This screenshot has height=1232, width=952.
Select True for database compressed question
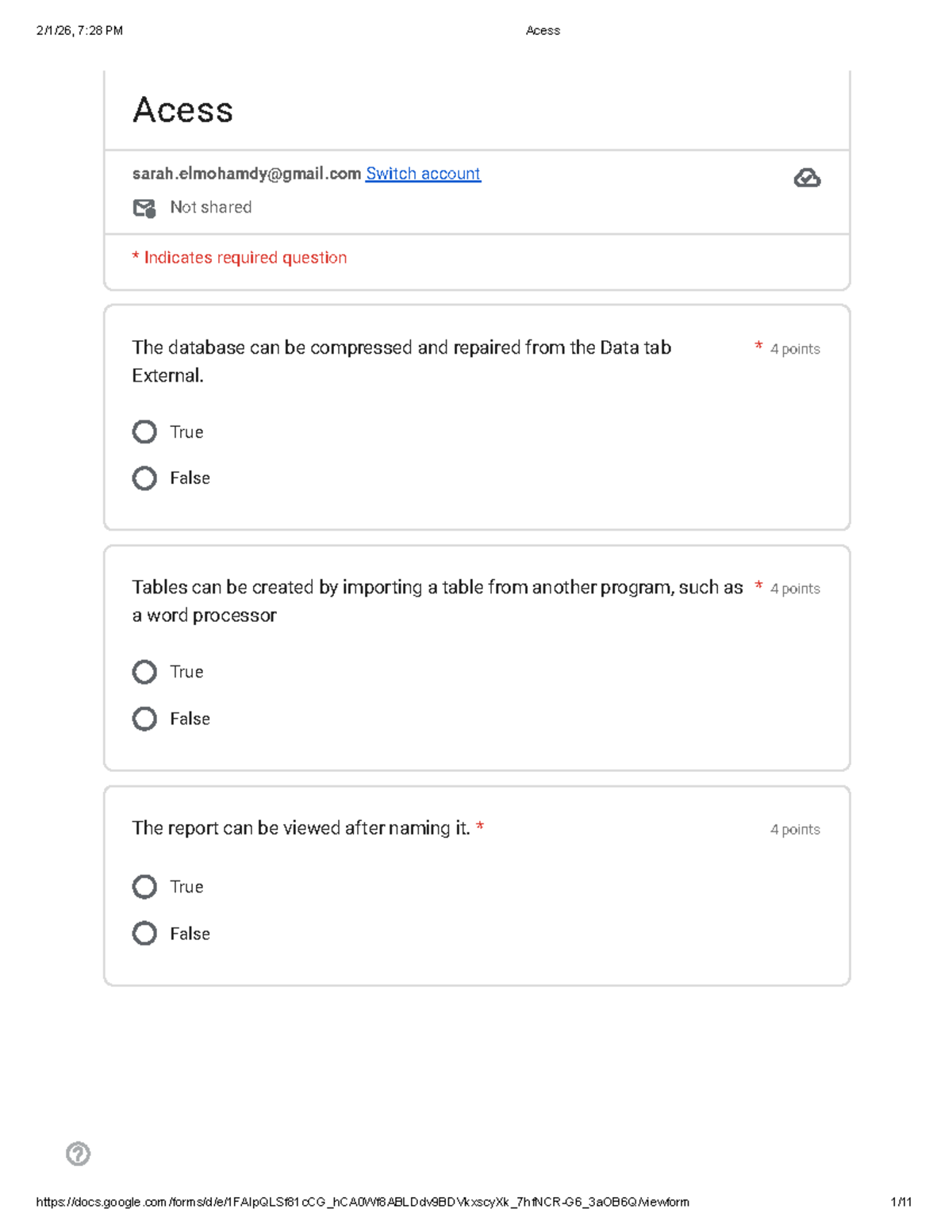144,432
